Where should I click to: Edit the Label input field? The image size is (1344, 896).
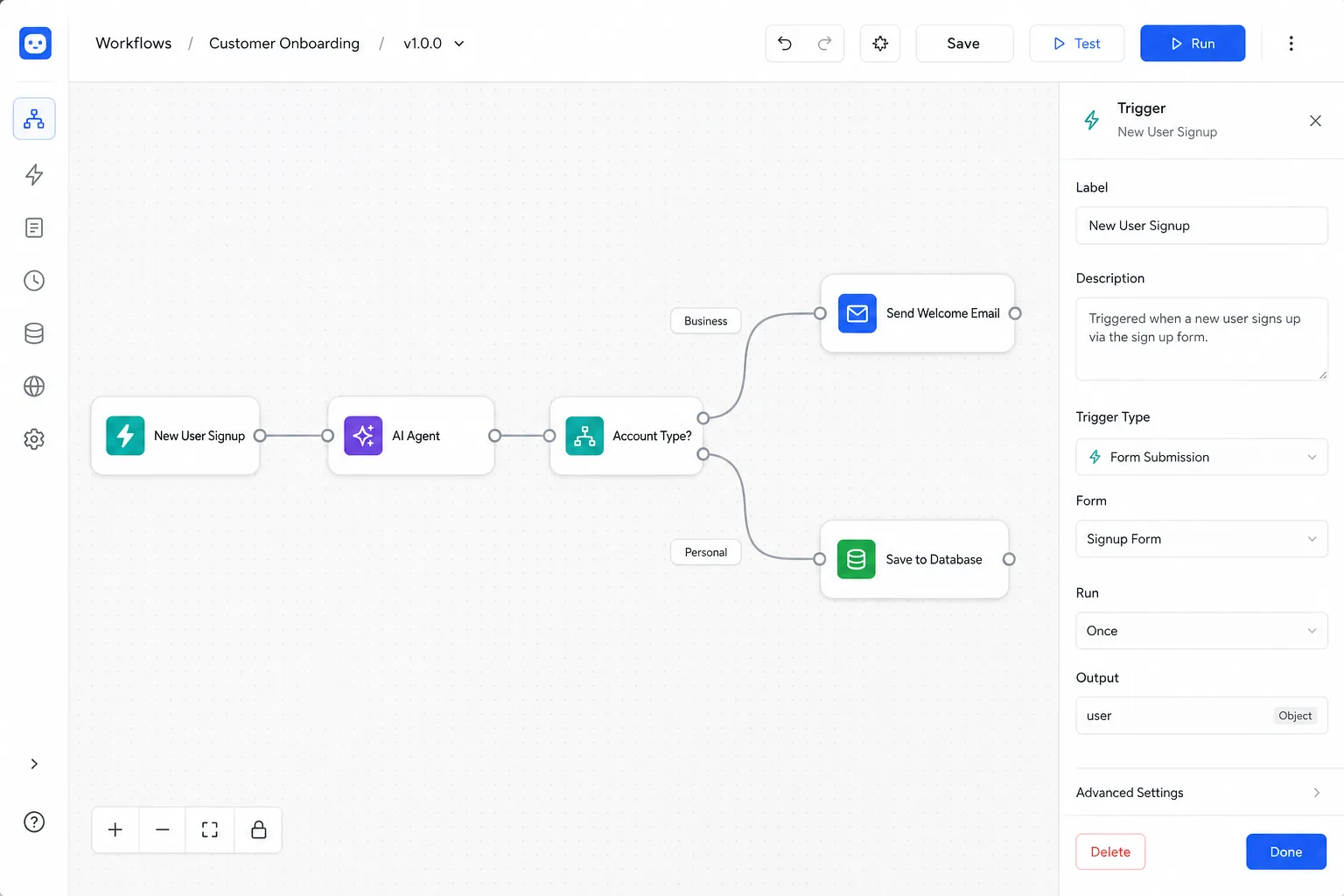[x=1201, y=226]
